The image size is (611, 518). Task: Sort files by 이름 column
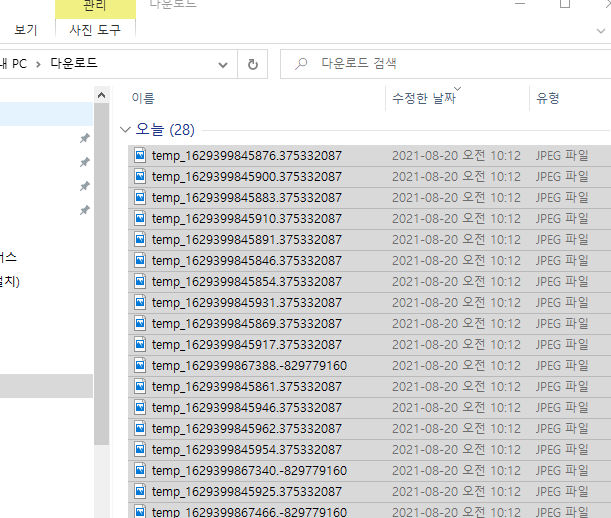143,98
